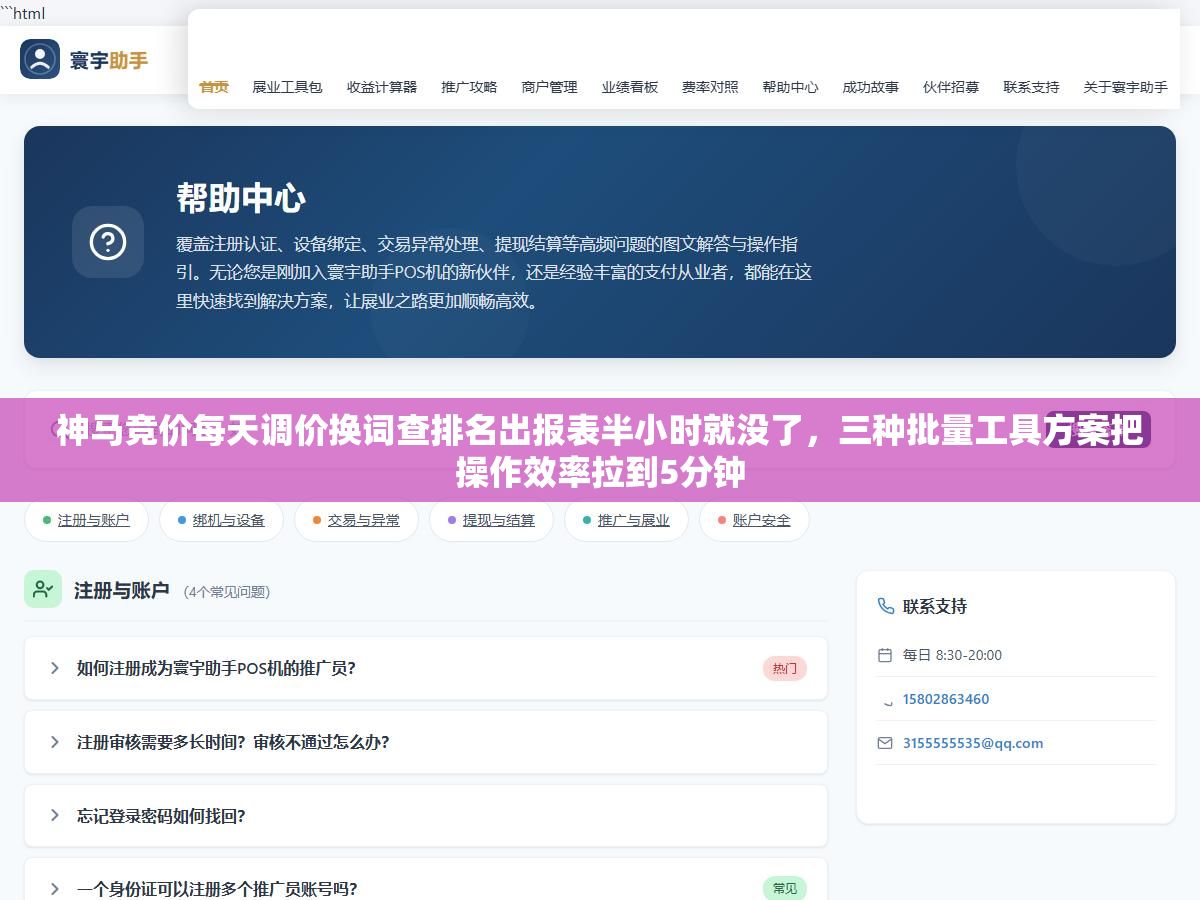Open the 关于寰宇助手 nav item
This screenshot has height=900, width=1200.
point(1125,87)
